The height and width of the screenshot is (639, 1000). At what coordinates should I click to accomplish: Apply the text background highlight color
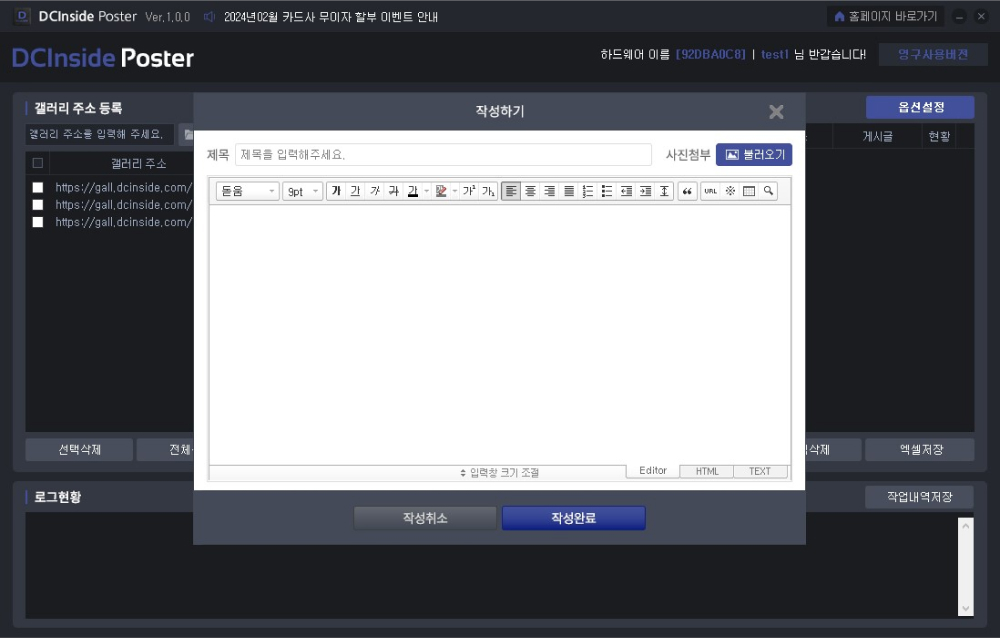441,191
